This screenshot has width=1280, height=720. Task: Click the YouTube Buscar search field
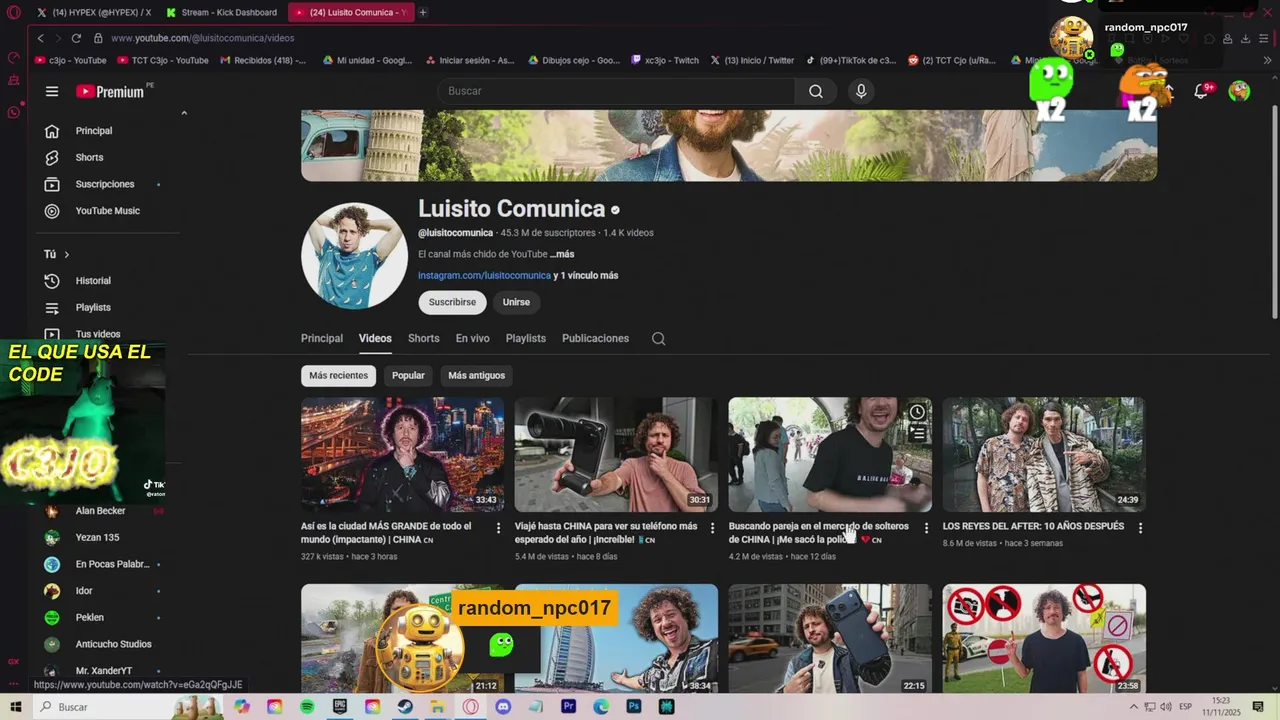pos(616,91)
